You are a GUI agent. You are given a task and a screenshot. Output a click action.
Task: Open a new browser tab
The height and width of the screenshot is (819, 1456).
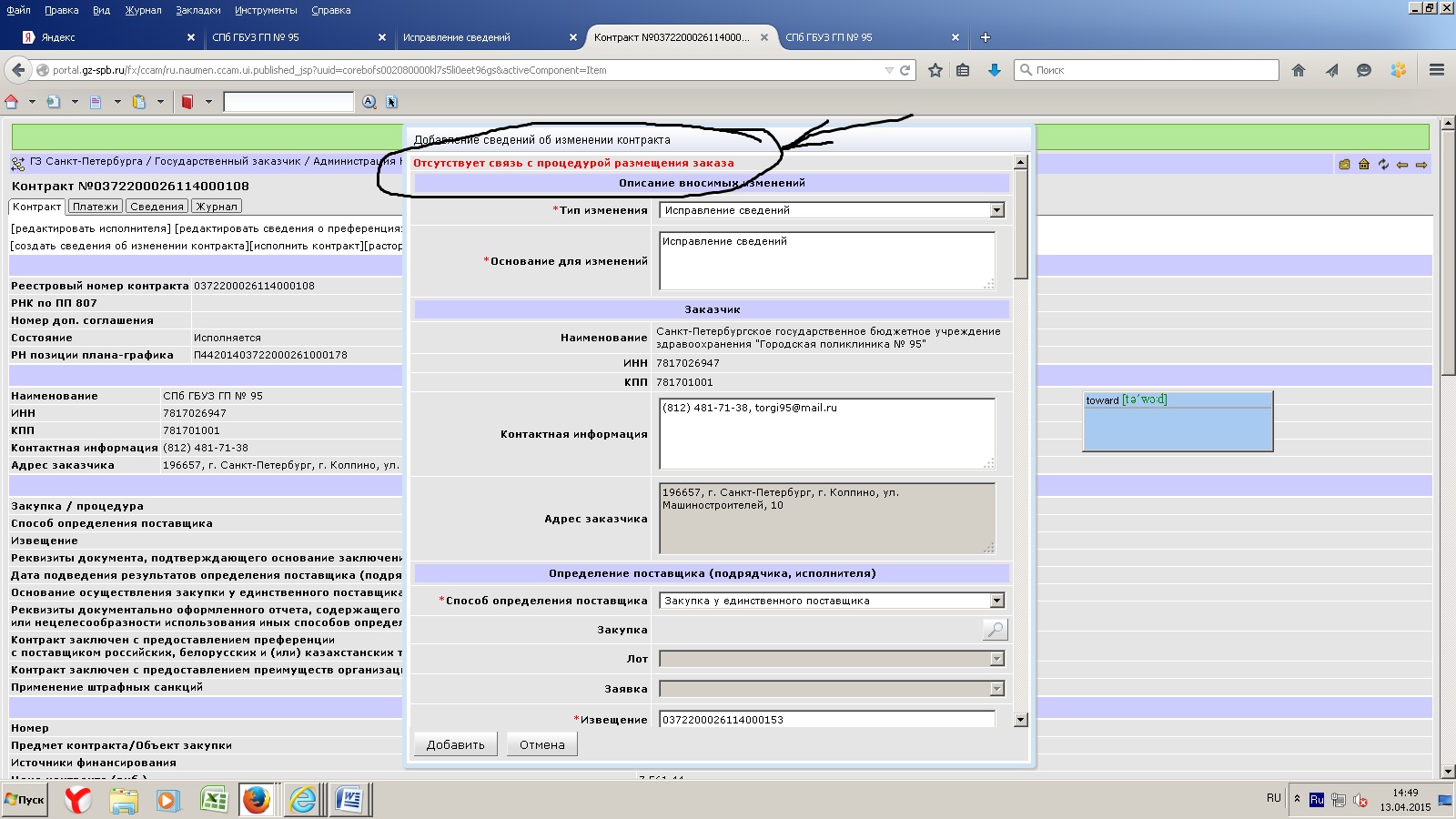985,37
